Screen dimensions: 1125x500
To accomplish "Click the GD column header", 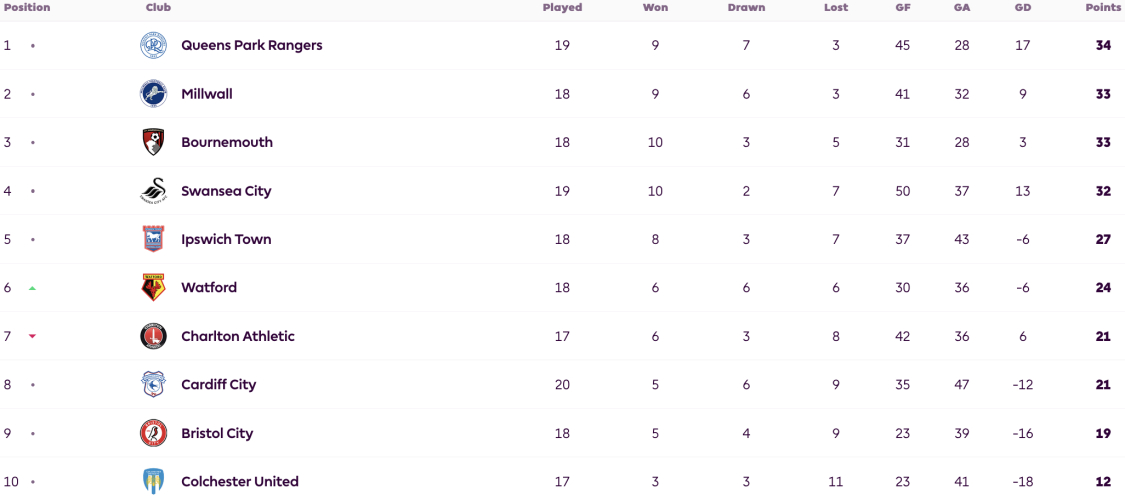I will tap(1022, 8).
